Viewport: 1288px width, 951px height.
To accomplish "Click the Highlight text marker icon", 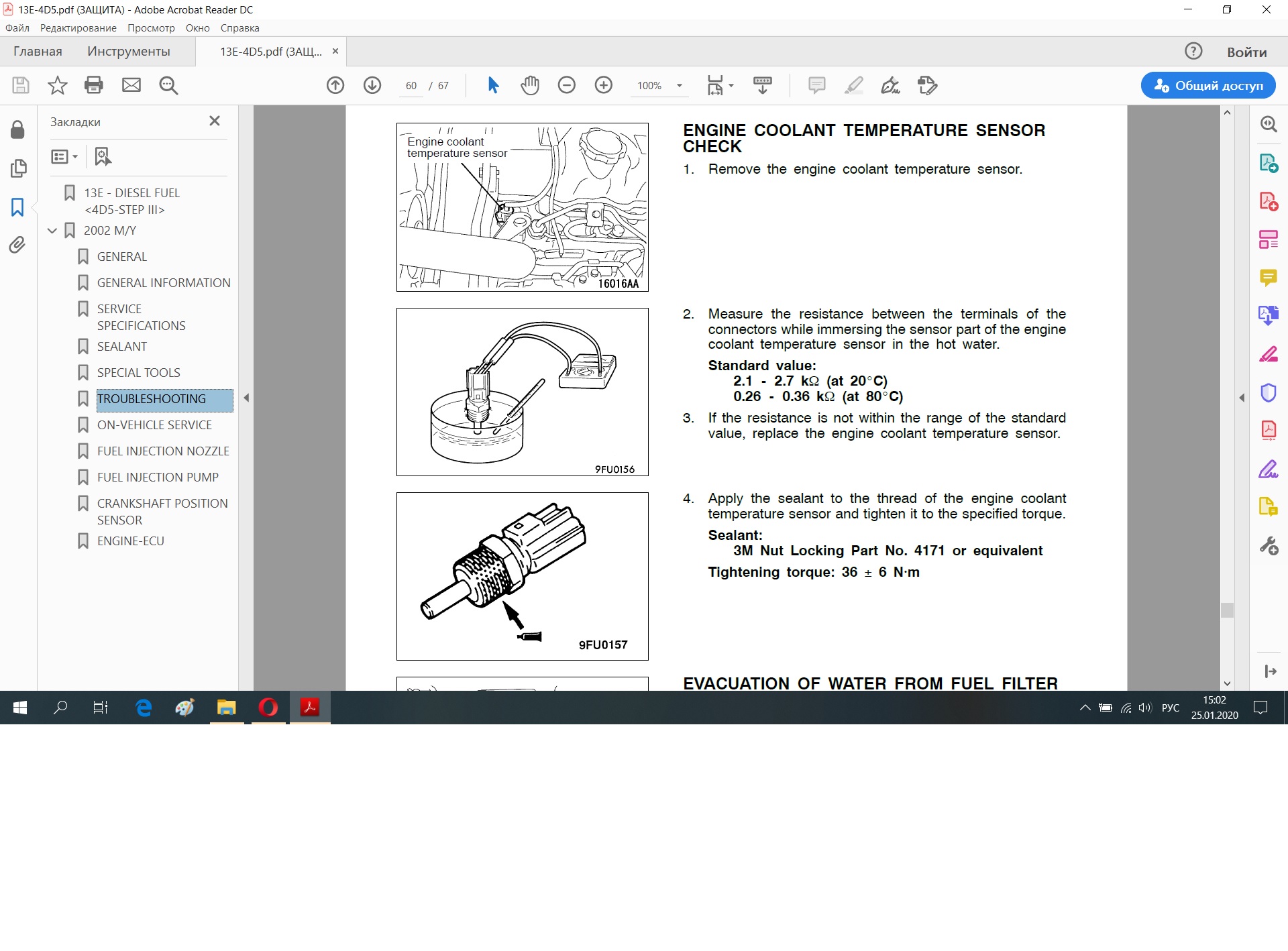I will (x=853, y=85).
